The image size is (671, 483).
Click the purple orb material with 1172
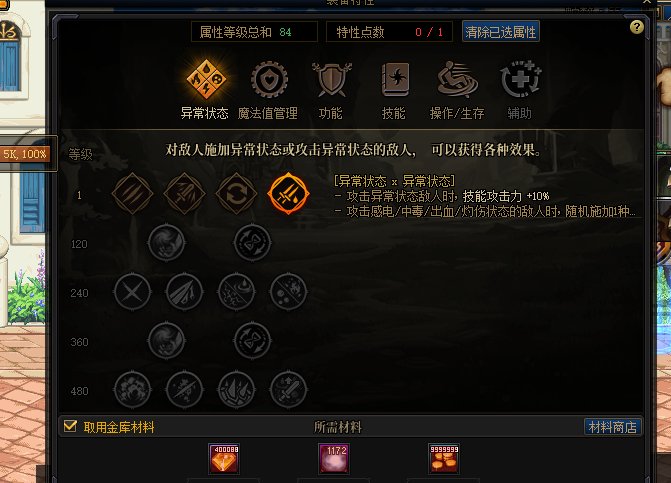tap(334, 459)
